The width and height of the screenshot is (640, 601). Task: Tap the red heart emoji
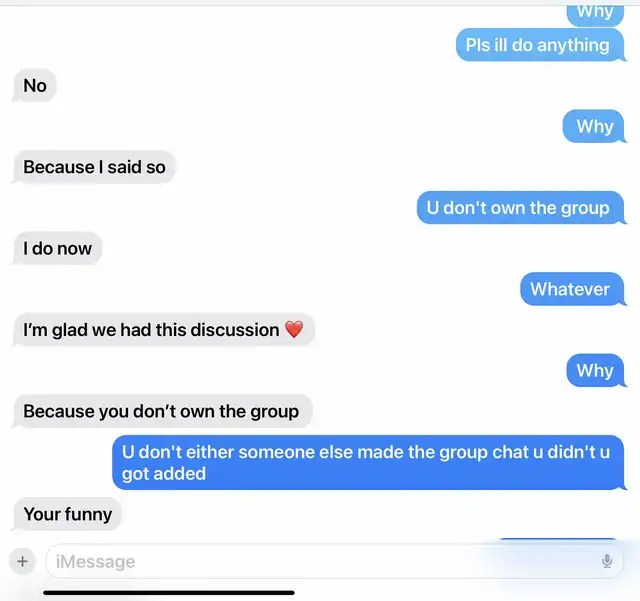(294, 329)
